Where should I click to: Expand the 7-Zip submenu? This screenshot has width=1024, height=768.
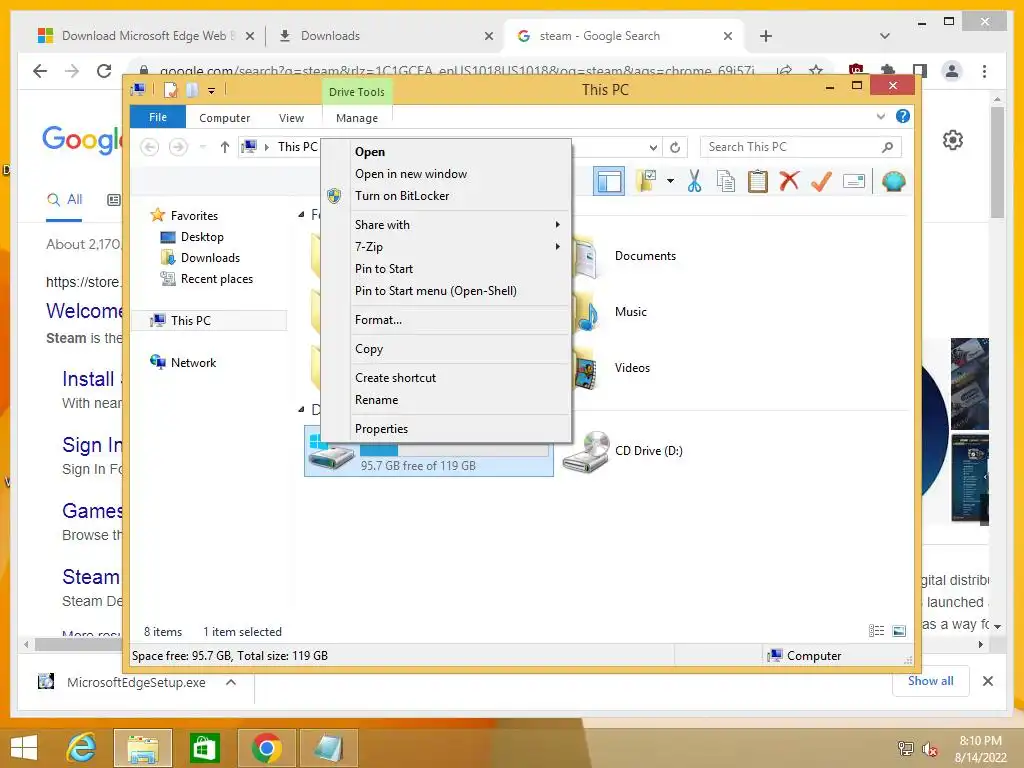pos(446,247)
